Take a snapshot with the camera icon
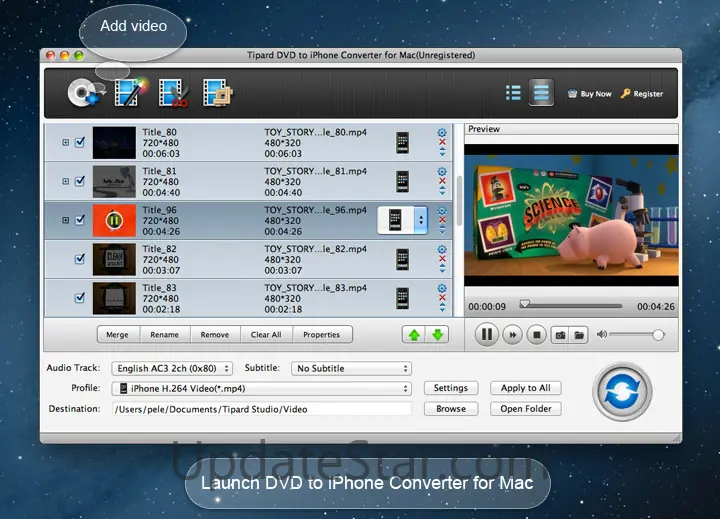Image resolution: width=720 pixels, height=519 pixels. pos(560,335)
